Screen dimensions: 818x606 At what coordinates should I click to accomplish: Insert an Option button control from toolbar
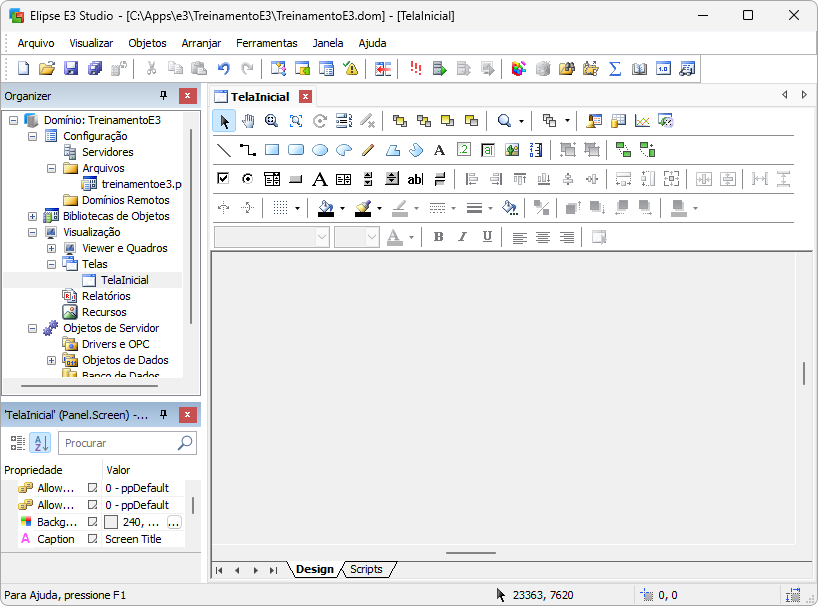click(247, 179)
